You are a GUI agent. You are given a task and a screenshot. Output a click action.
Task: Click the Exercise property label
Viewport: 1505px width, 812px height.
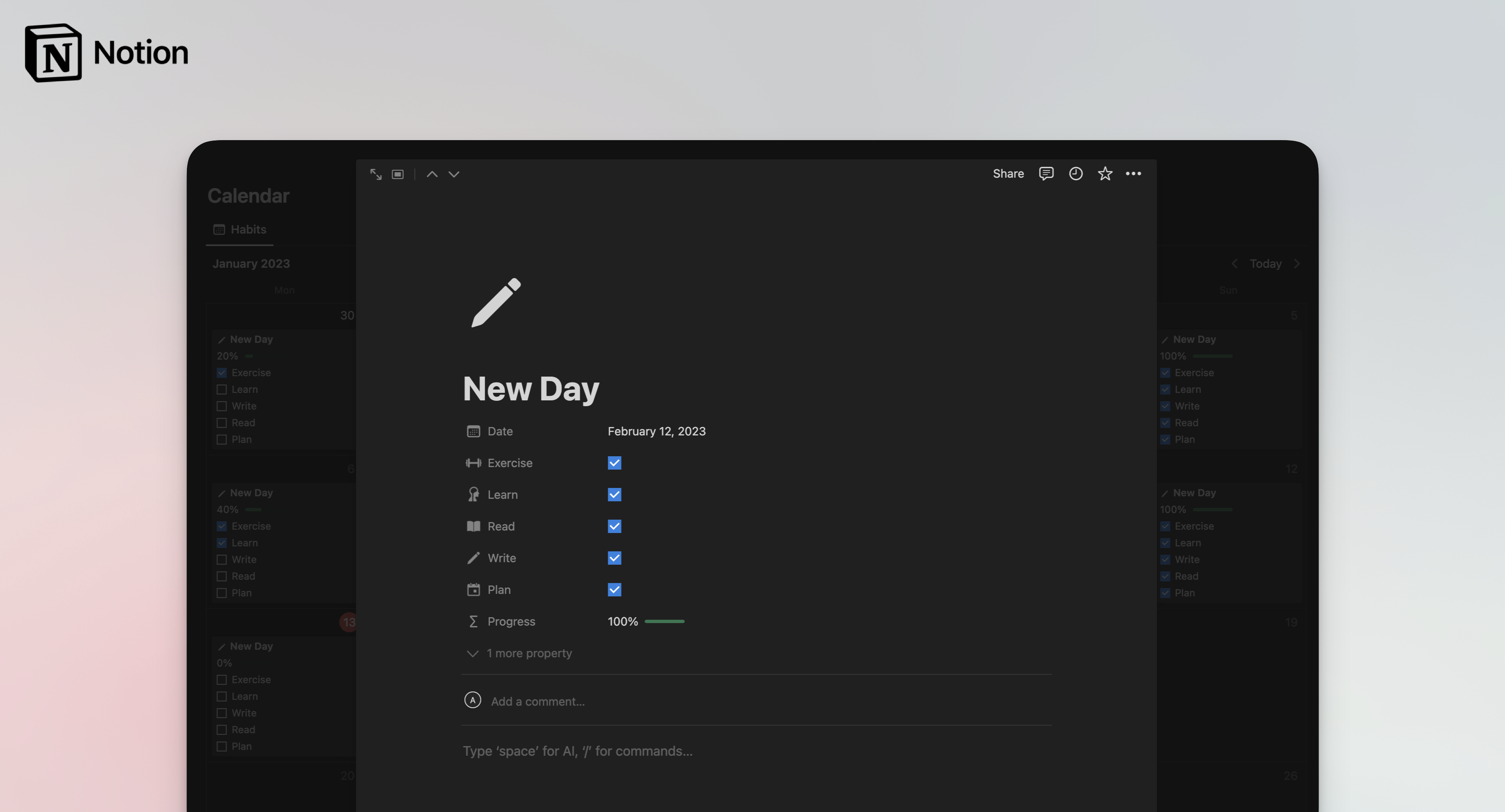tap(510, 463)
